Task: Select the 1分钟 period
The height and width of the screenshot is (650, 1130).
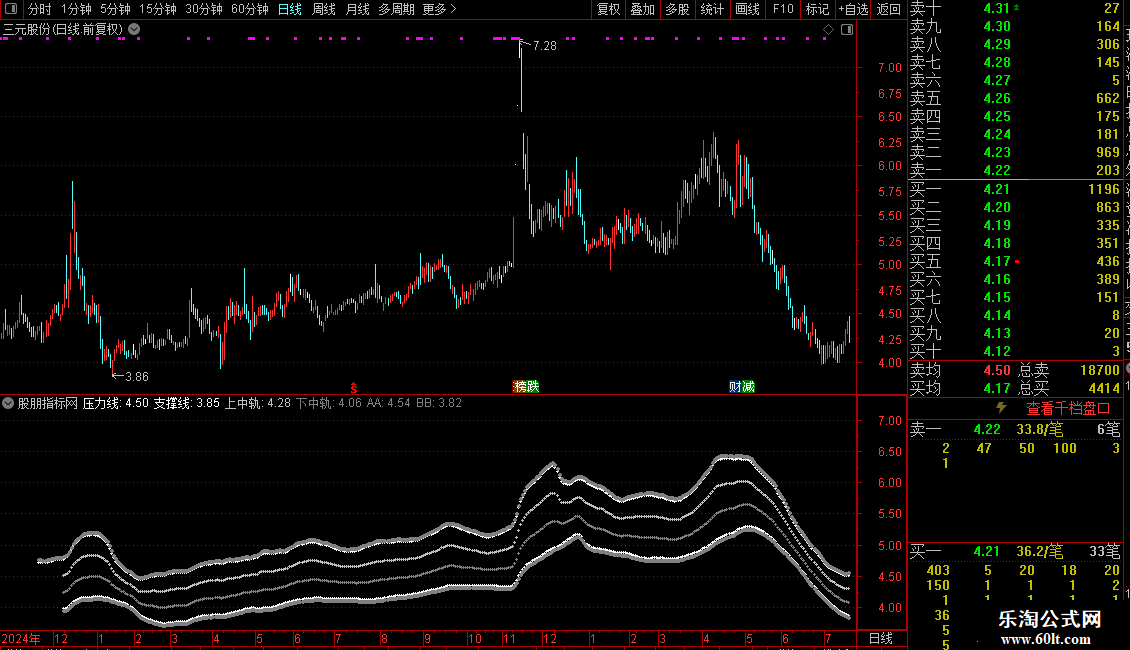Action: (x=76, y=9)
